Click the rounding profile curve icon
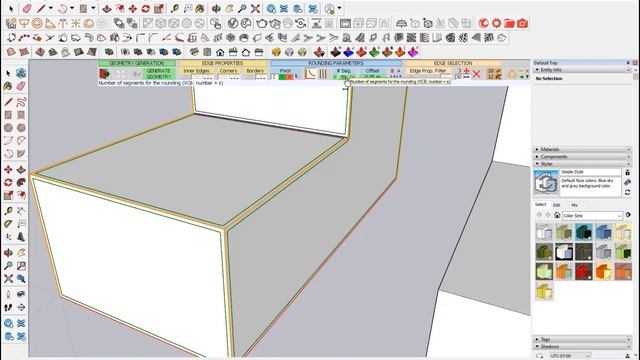Screen dimensions: 640x360 (x=311, y=74)
